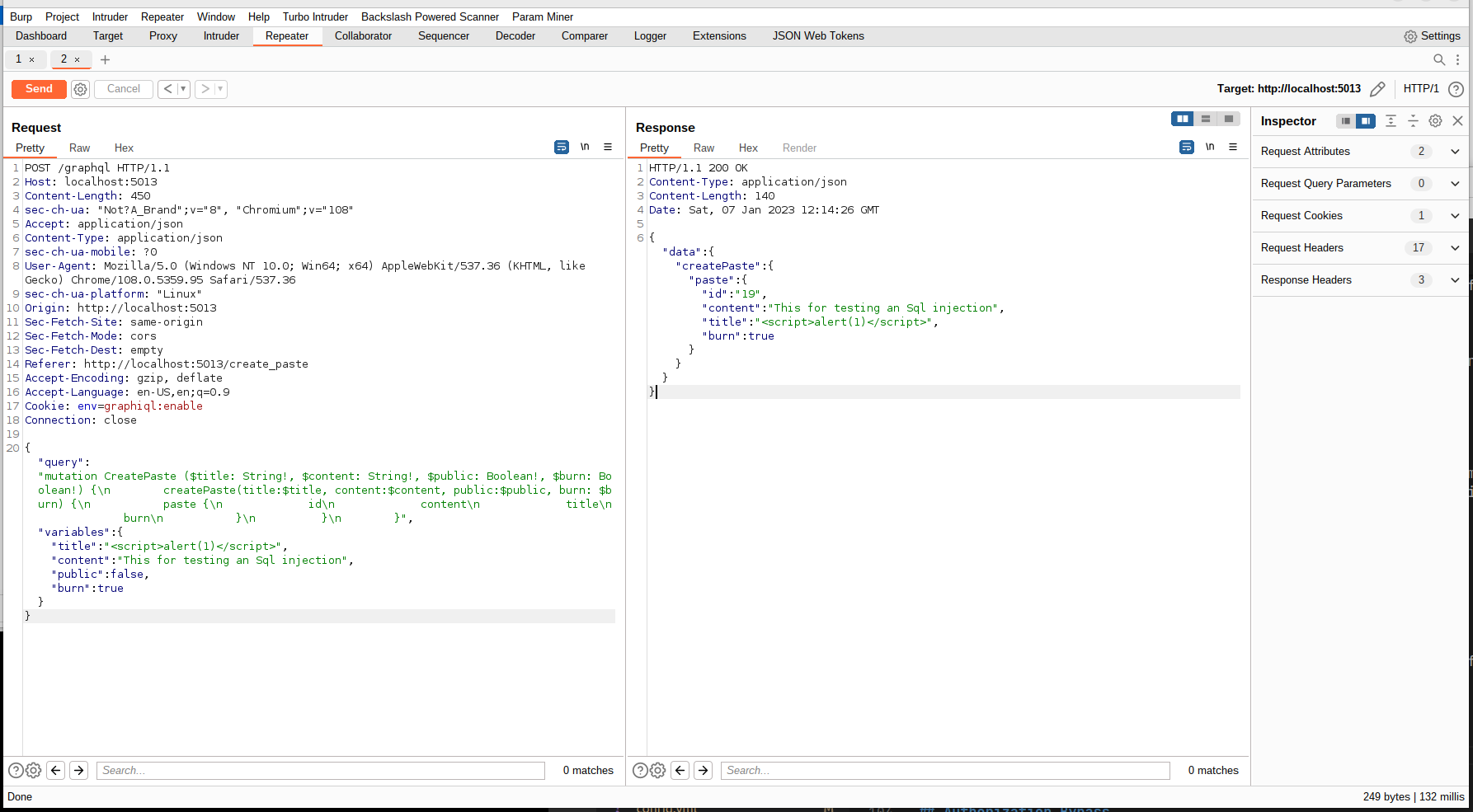
Task: Open Inspector settings gear icon
Action: click(x=1435, y=121)
